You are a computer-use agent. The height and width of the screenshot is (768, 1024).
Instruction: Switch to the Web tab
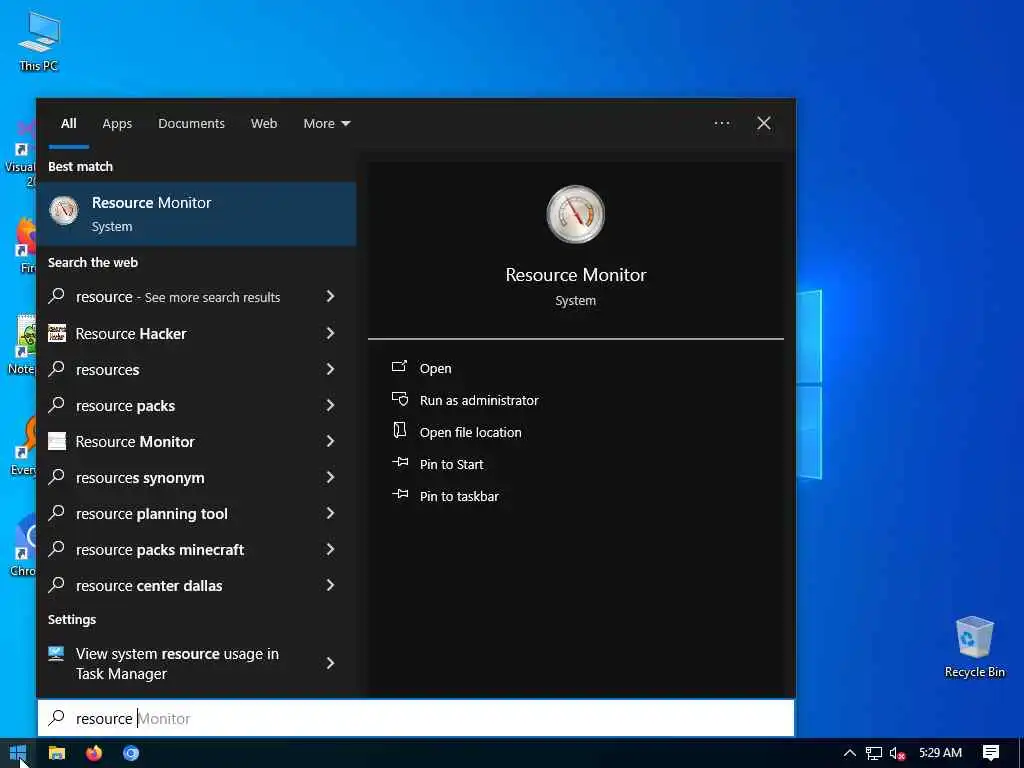[264, 123]
